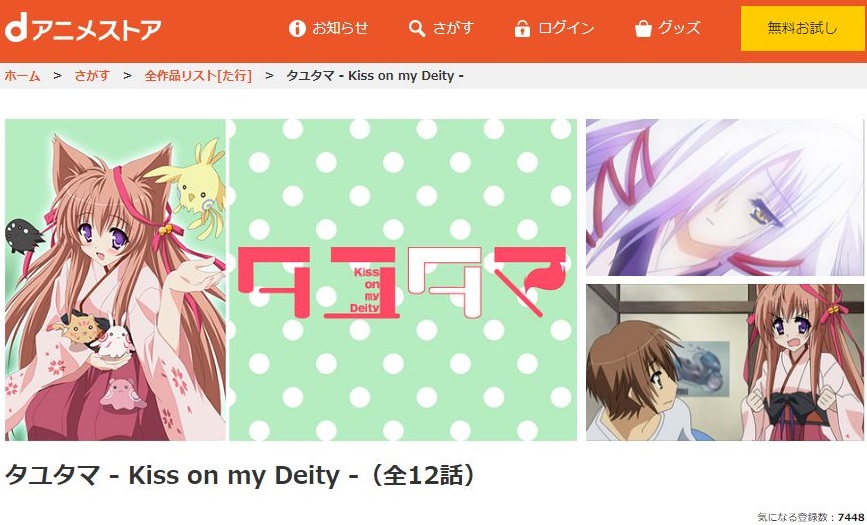Go to ホーム breadcrumb link
This screenshot has width=867, height=525.
click(x=22, y=76)
